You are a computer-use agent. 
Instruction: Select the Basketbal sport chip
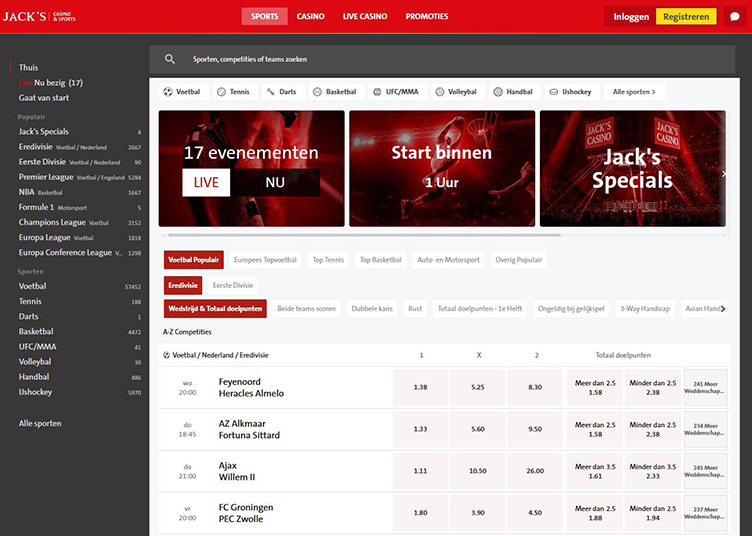(335, 92)
